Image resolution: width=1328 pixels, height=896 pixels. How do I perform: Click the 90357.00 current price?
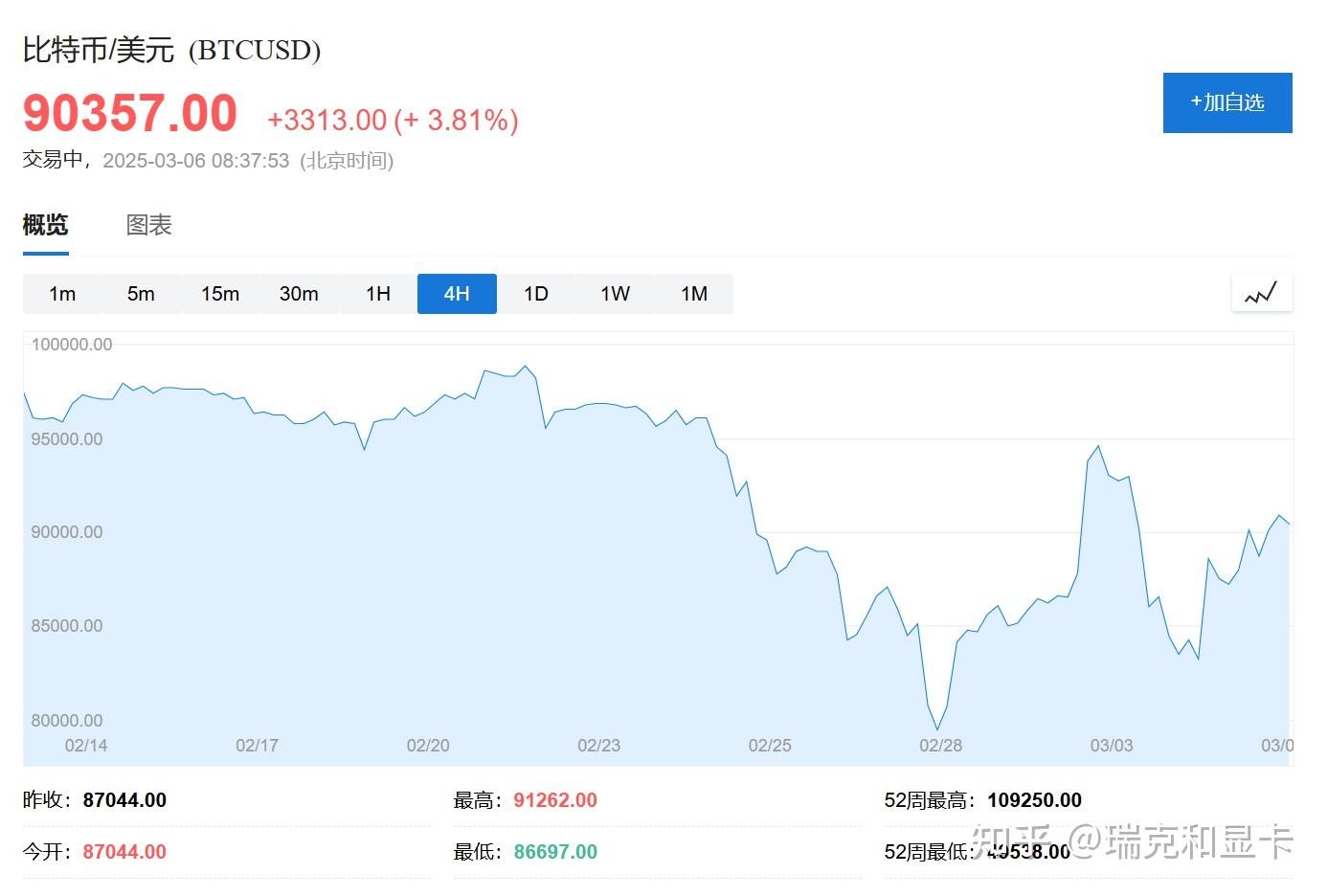[130, 114]
